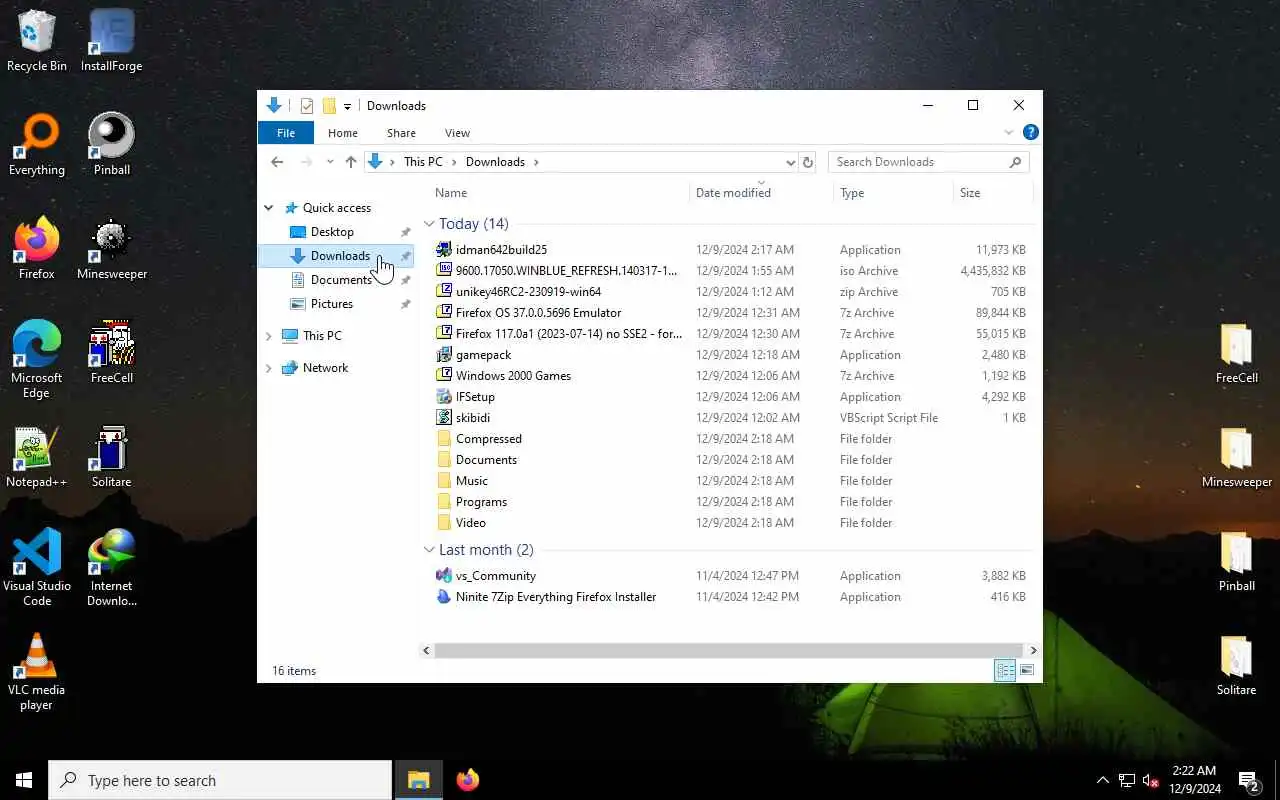The height and width of the screenshot is (800, 1280).
Task: Select Documents in Quick access
Action: coord(341,280)
